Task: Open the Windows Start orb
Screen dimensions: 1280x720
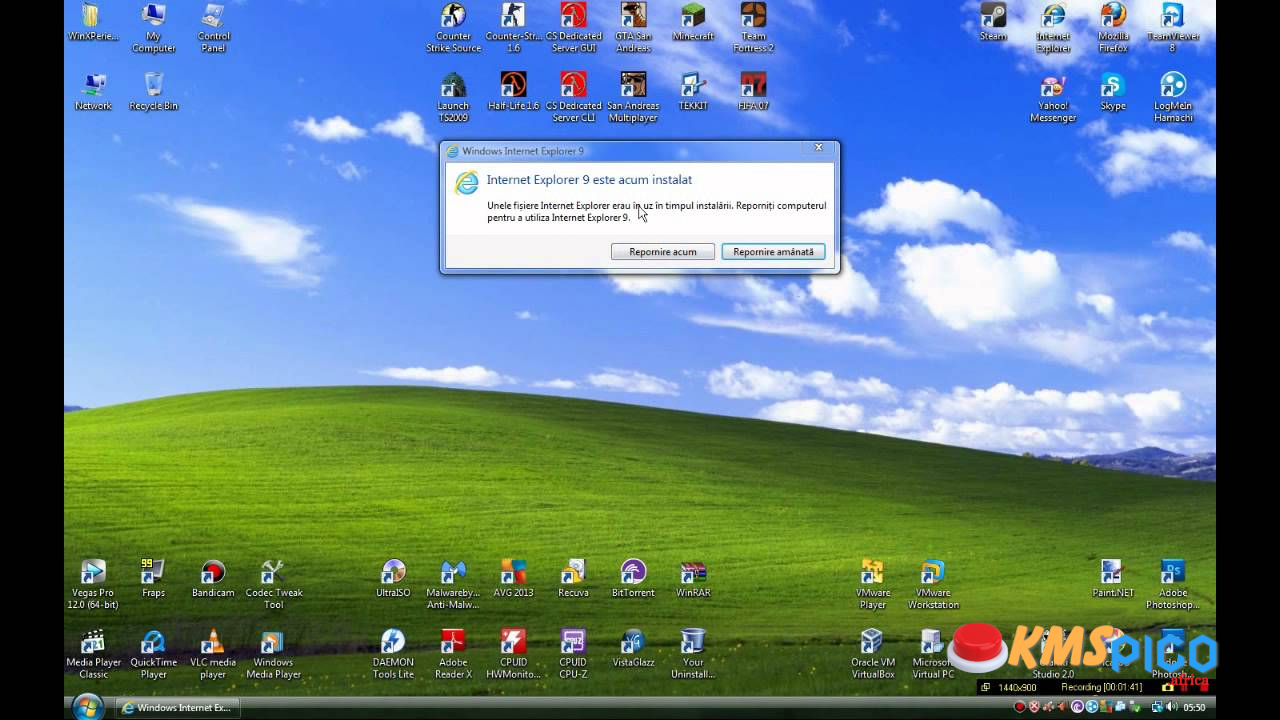Action: pyautogui.click(x=88, y=707)
